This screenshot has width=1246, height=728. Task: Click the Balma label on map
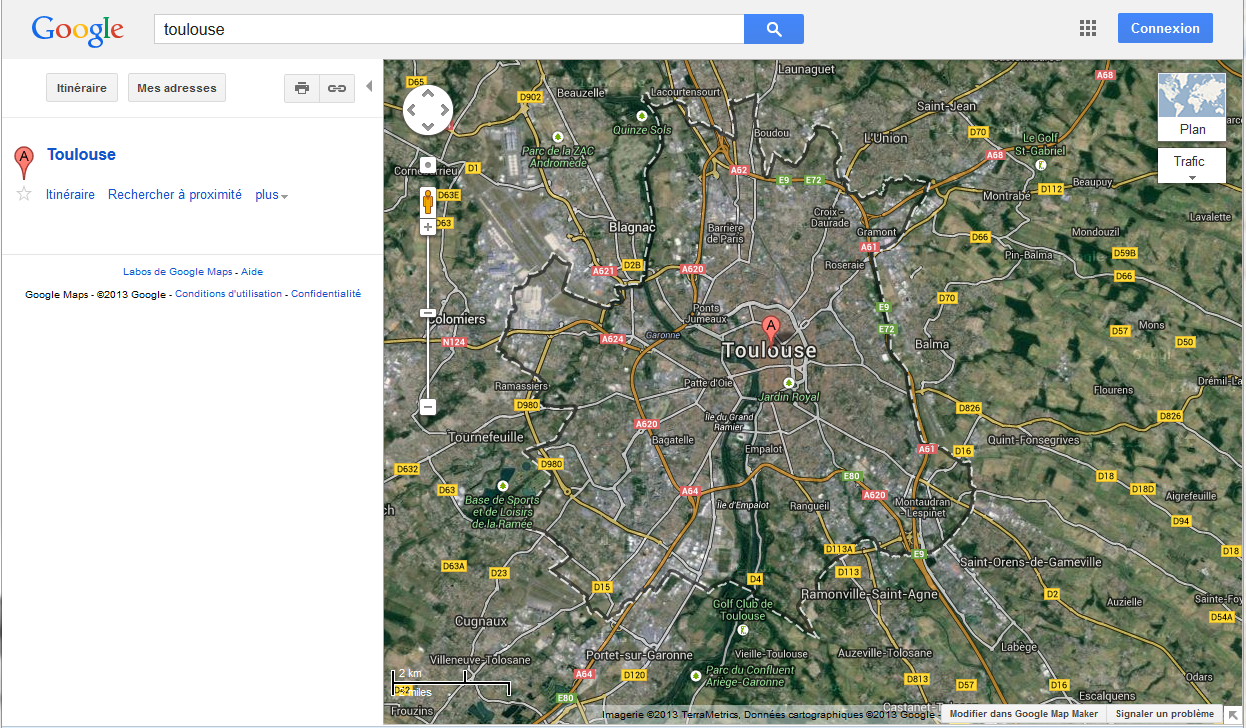coord(932,344)
